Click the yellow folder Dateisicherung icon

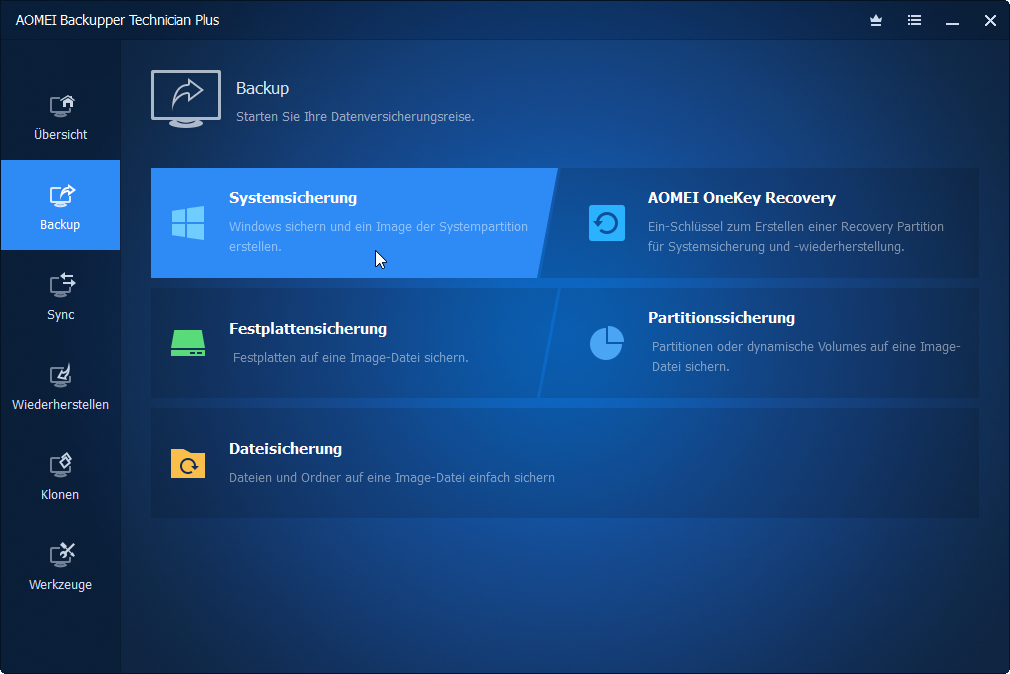click(188, 463)
